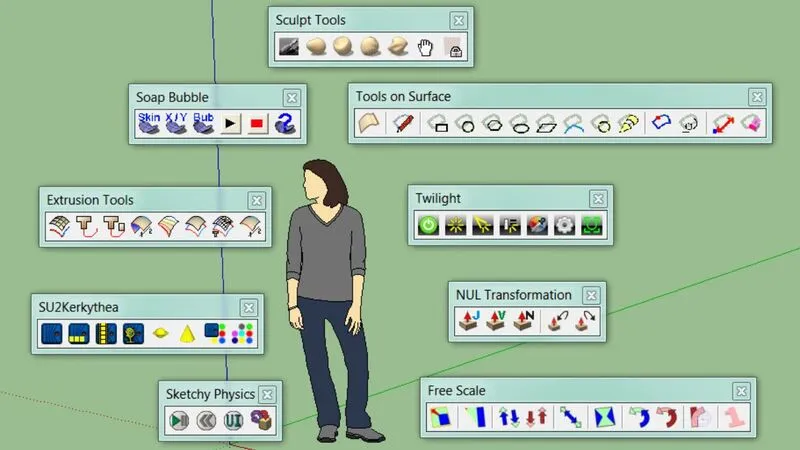This screenshot has width=800, height=450.
Task: Click the green power button in Twilight
Action: 428,225
